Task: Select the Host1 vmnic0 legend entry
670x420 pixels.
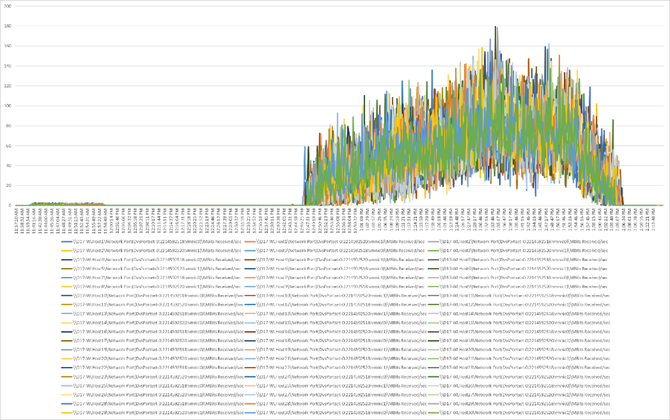Action: pos(151,241)
